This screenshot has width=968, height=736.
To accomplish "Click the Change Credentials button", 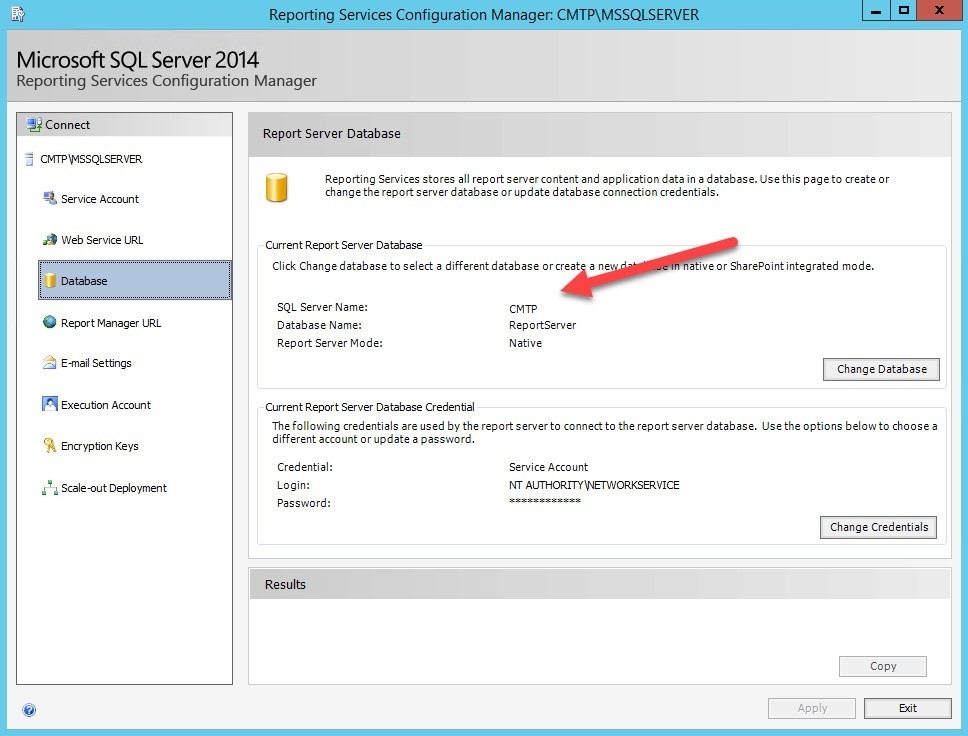I will pyautogui.click(x=878, y=527).
